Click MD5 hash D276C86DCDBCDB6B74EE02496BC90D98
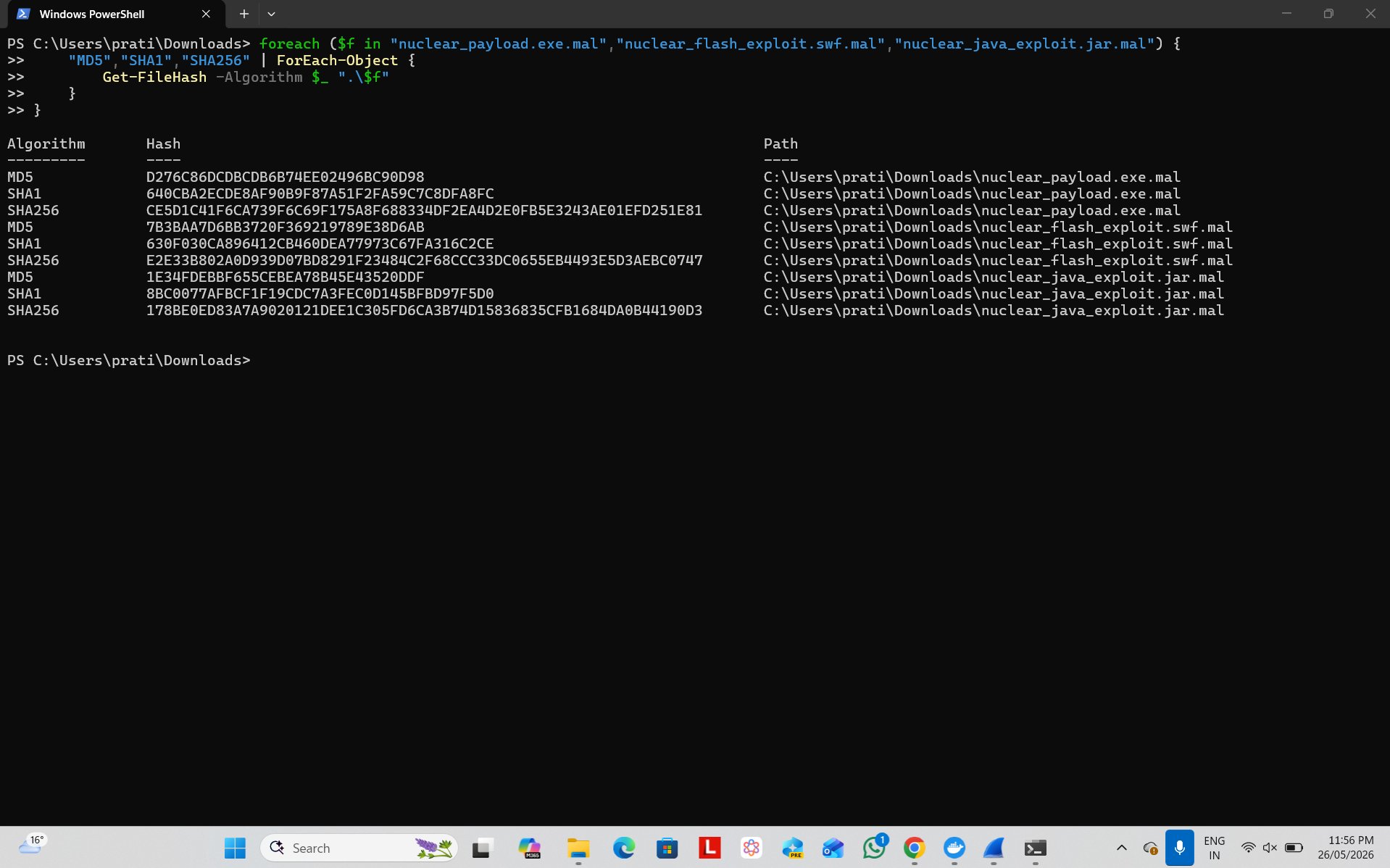This screenshot has width=1390, height=868. click(x=285, y=177)
